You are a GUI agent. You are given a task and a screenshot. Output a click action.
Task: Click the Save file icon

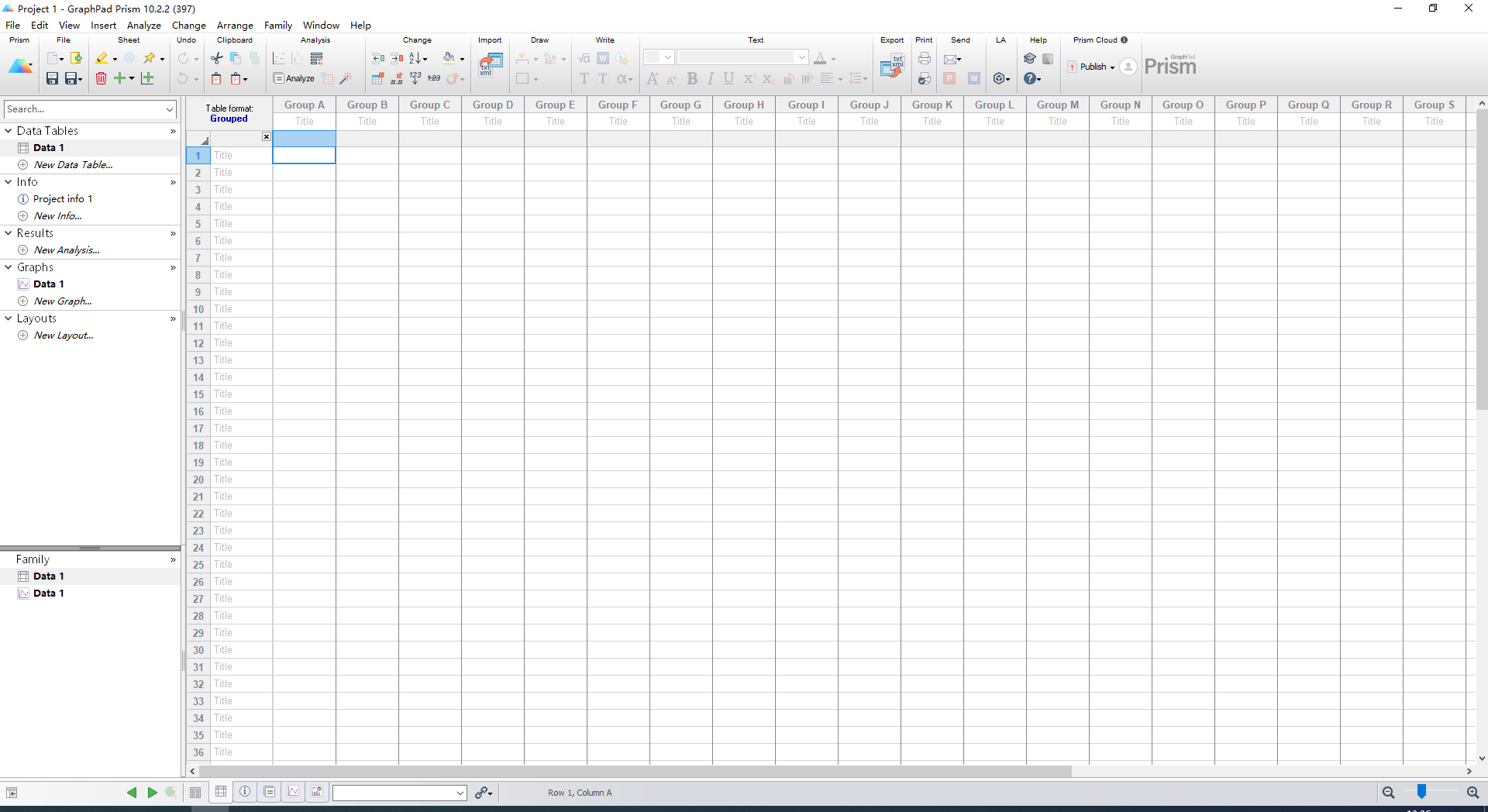[x=52, y=78]
